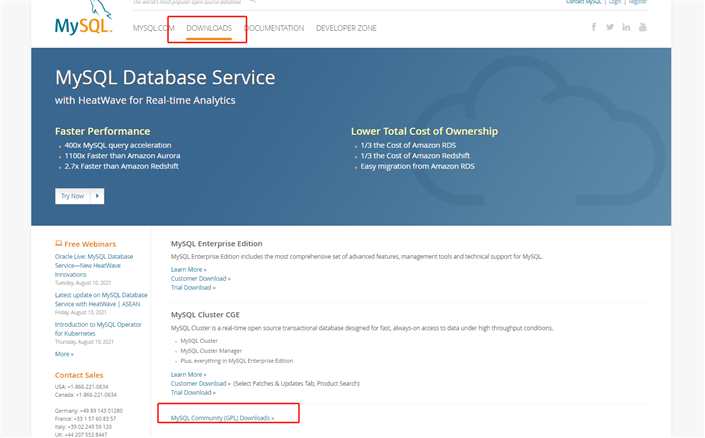This screenshot has height=438, width=705.
Task: Click the text Easy migration from Amazon RDS
Action: [x=417, y=166]
